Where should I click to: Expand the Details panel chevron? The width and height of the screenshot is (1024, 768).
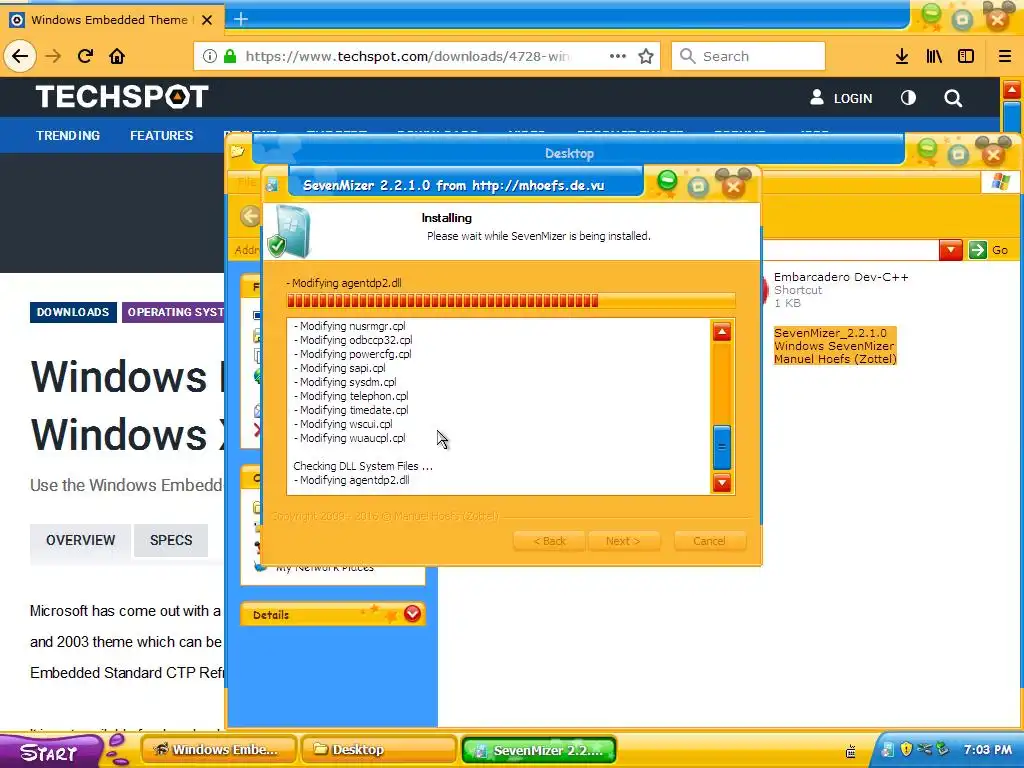click(x=412, y=613)
